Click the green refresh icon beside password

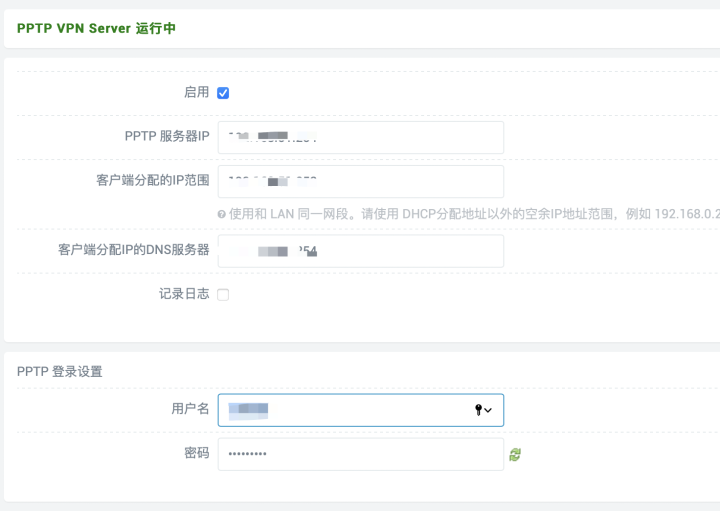pos(515,454)
